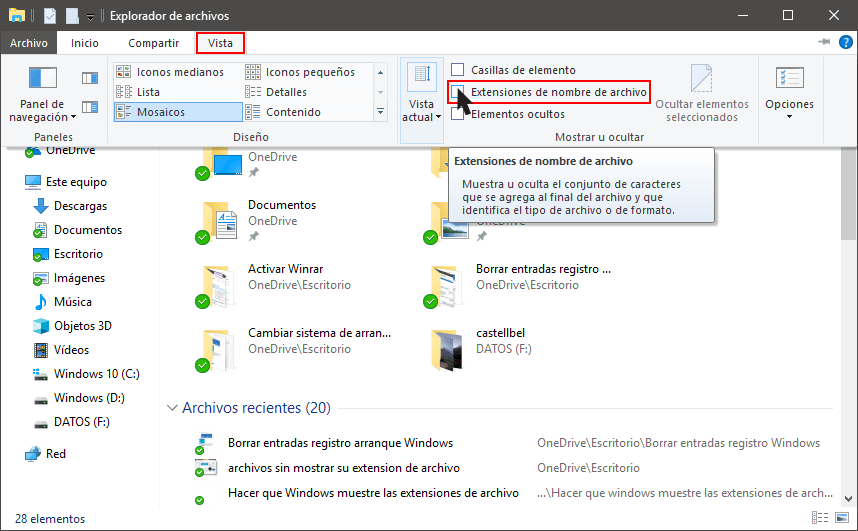Click the pin ribbon icon
Screen dimensions: 858x531
[824, 42]
